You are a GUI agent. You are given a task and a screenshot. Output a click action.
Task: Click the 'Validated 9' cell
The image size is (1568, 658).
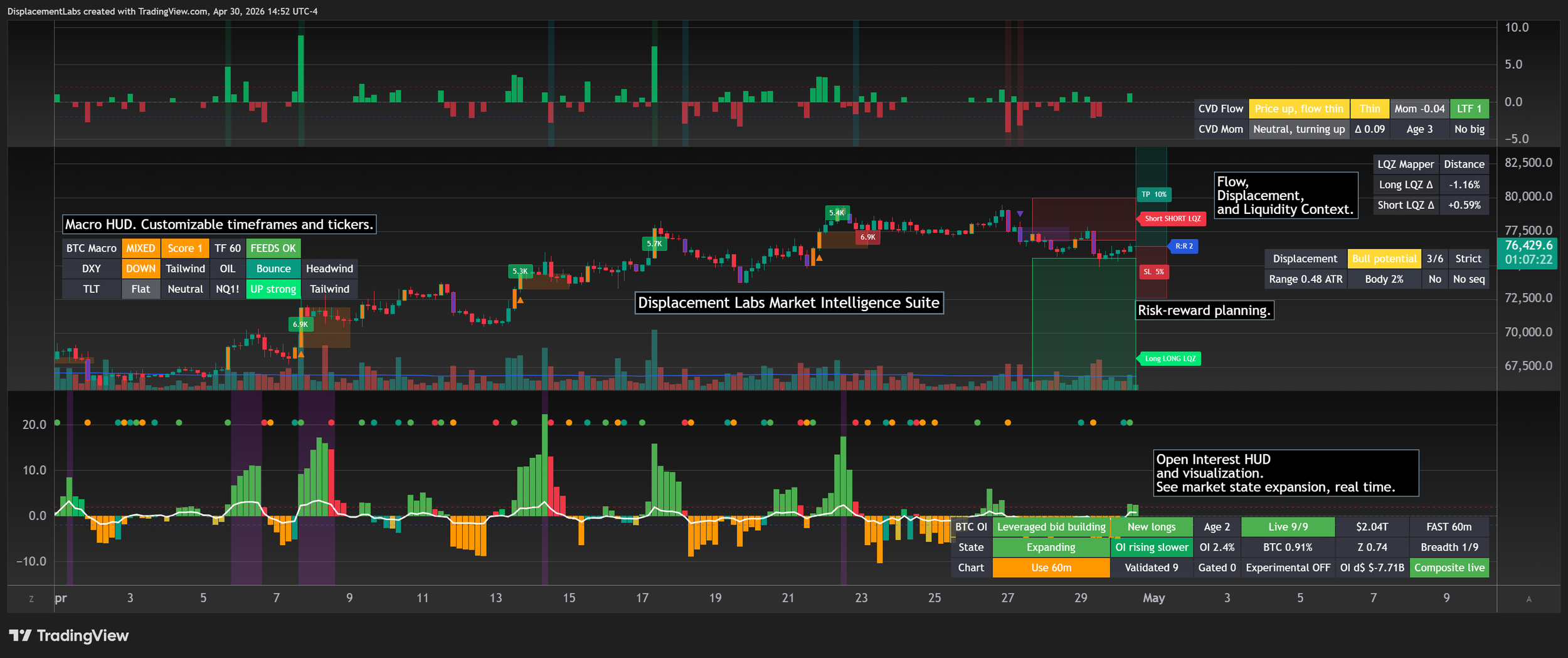pyautogui.click(x=1152, y=568)
